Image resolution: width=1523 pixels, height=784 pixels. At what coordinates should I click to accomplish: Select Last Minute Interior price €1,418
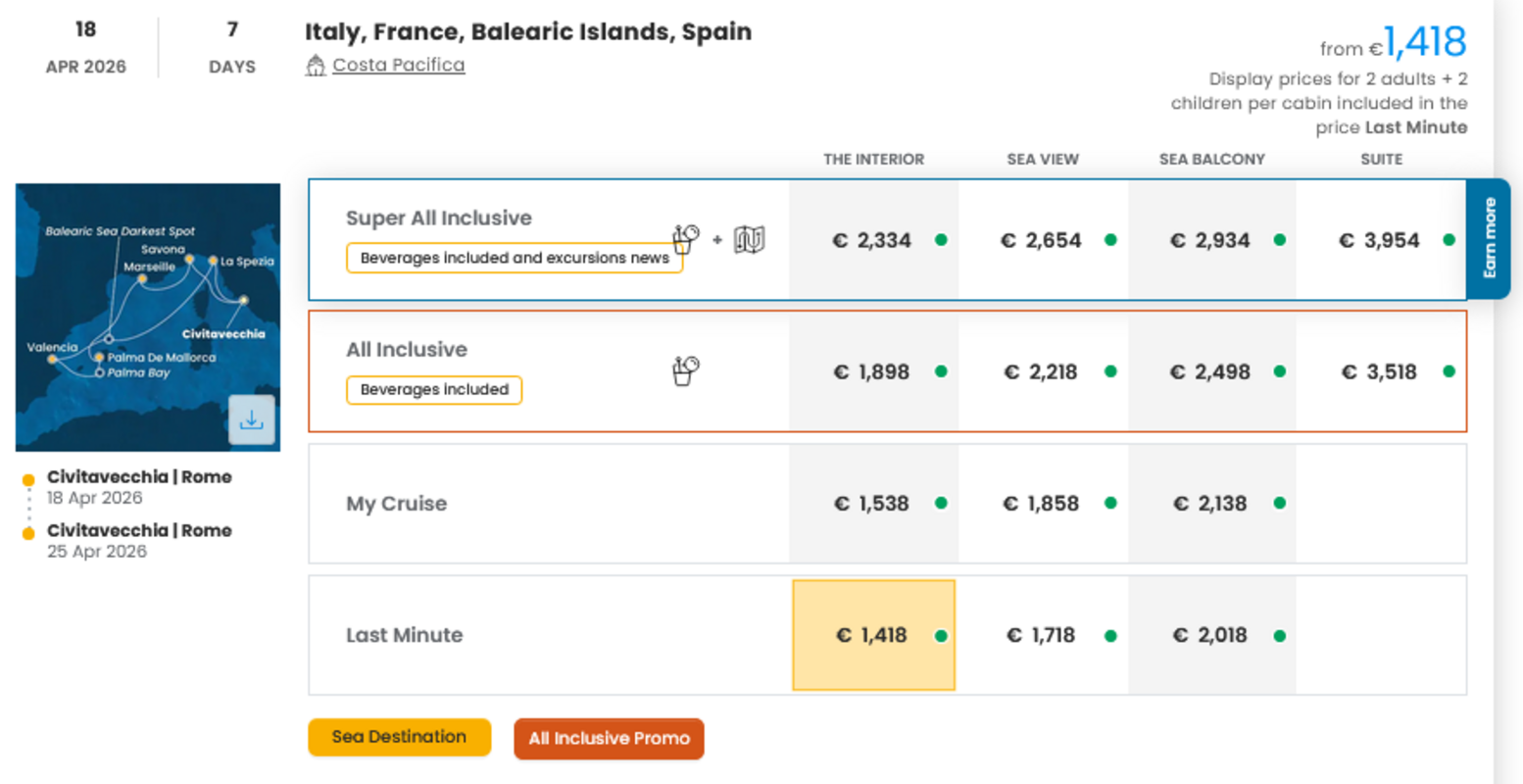[x=873, y=635]
